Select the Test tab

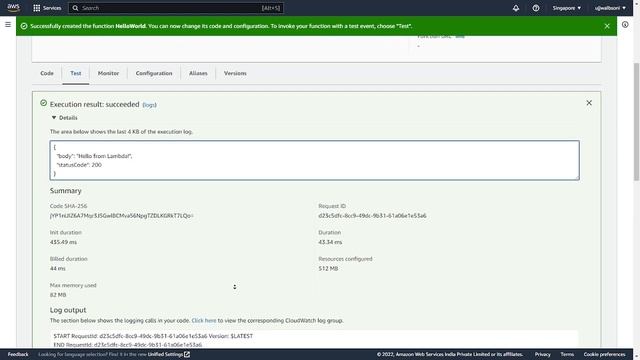76,73
